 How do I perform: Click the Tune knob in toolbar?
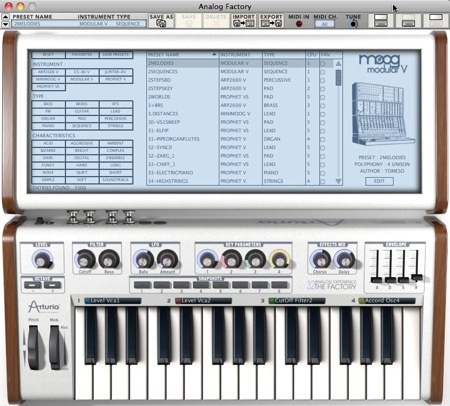[353, 24]
